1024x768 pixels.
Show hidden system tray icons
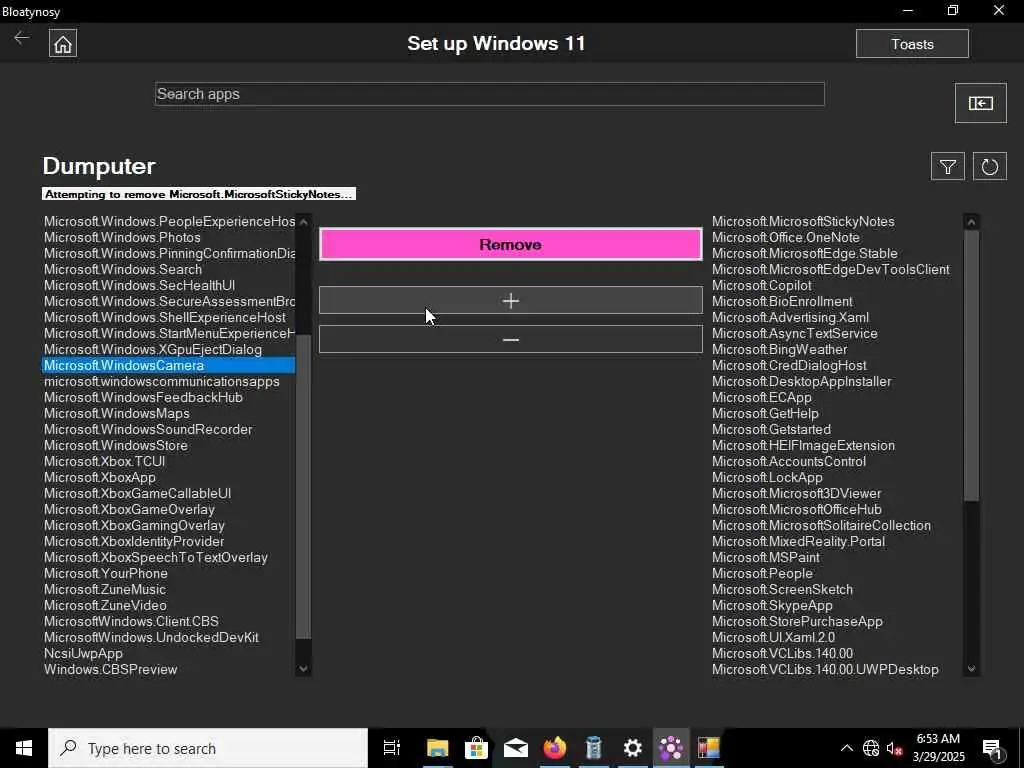pyautogui.click(x=846, y=748)
